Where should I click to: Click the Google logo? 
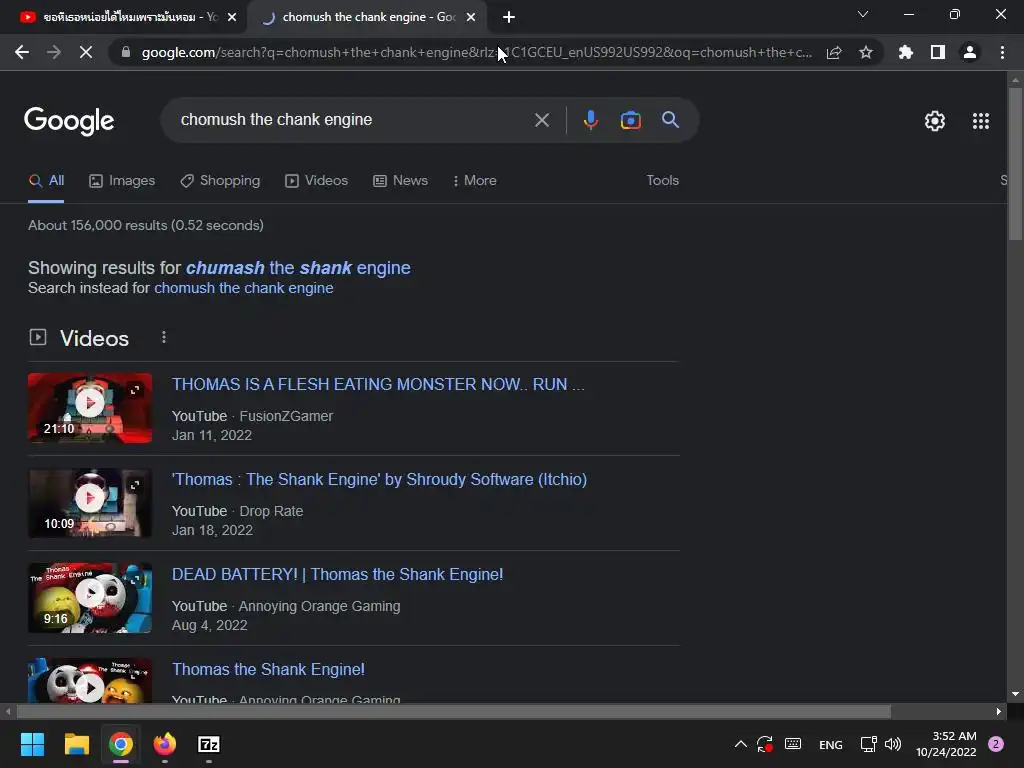[x=69, y=121]
